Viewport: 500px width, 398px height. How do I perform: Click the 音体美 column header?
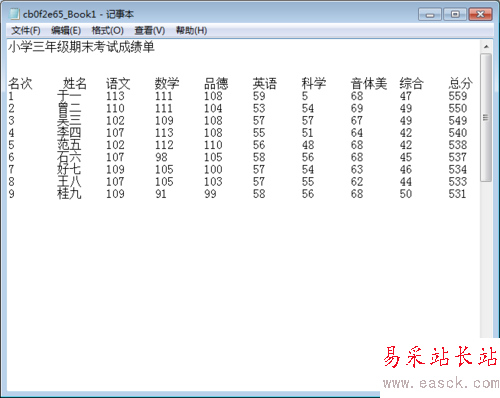(x=369, y=84)
